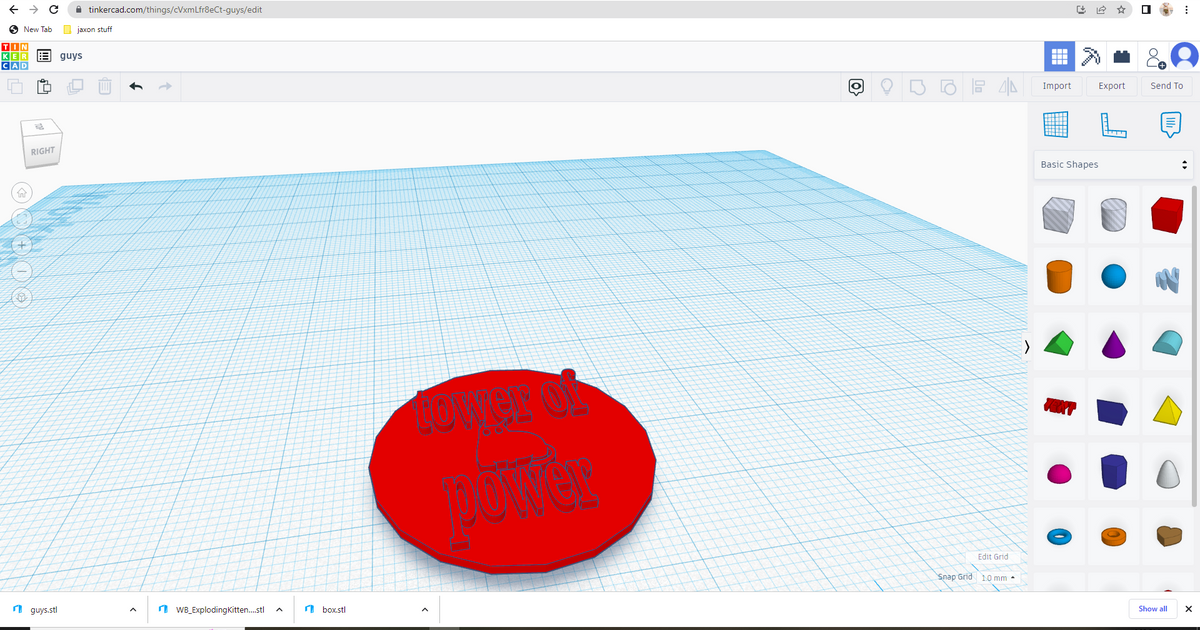Select the Workplane tool
1200x630 pixels.
click(x=1056, y=125)
